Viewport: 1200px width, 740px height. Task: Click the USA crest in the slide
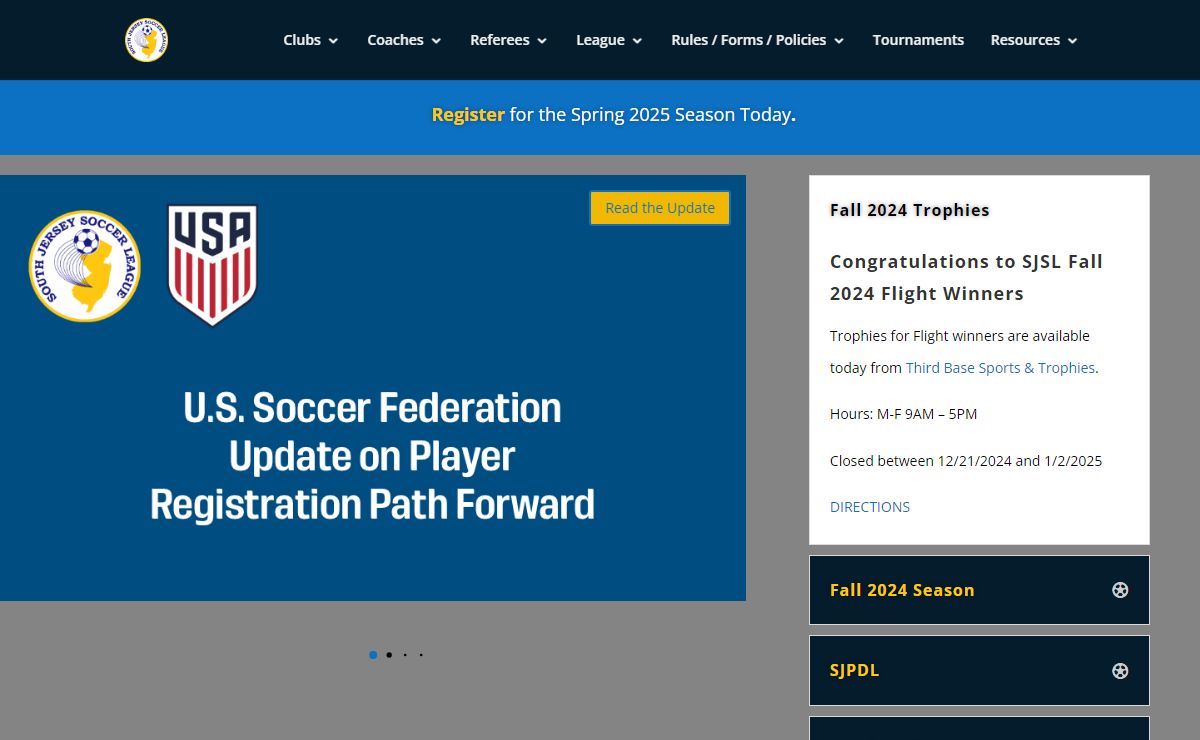tap(212, 265)
